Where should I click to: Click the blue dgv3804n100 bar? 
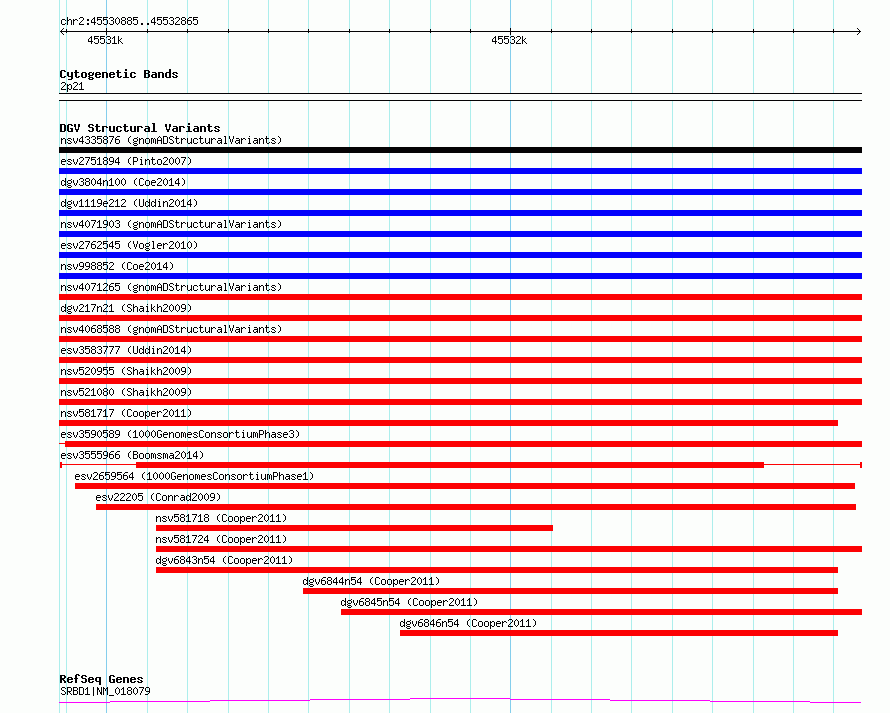click(x=460, y=192)
